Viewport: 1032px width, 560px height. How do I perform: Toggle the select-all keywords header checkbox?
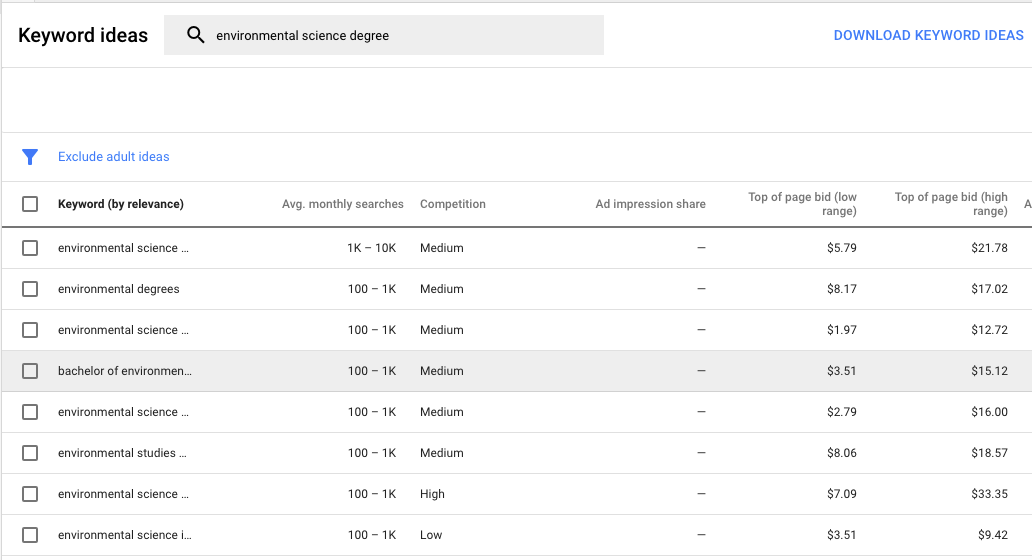pyautogui.click(x=30, y=204)
